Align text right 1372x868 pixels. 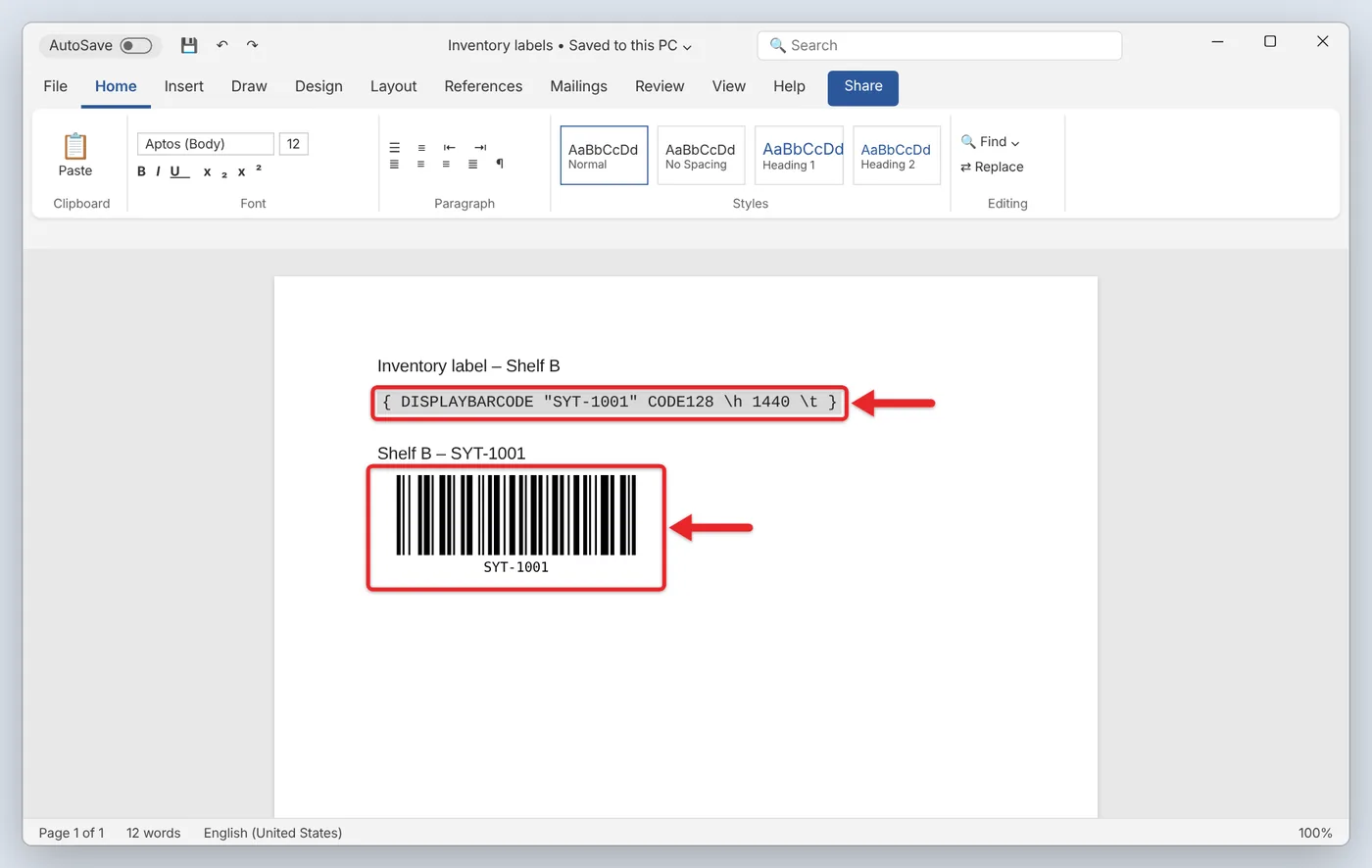[x=446, y=165]
